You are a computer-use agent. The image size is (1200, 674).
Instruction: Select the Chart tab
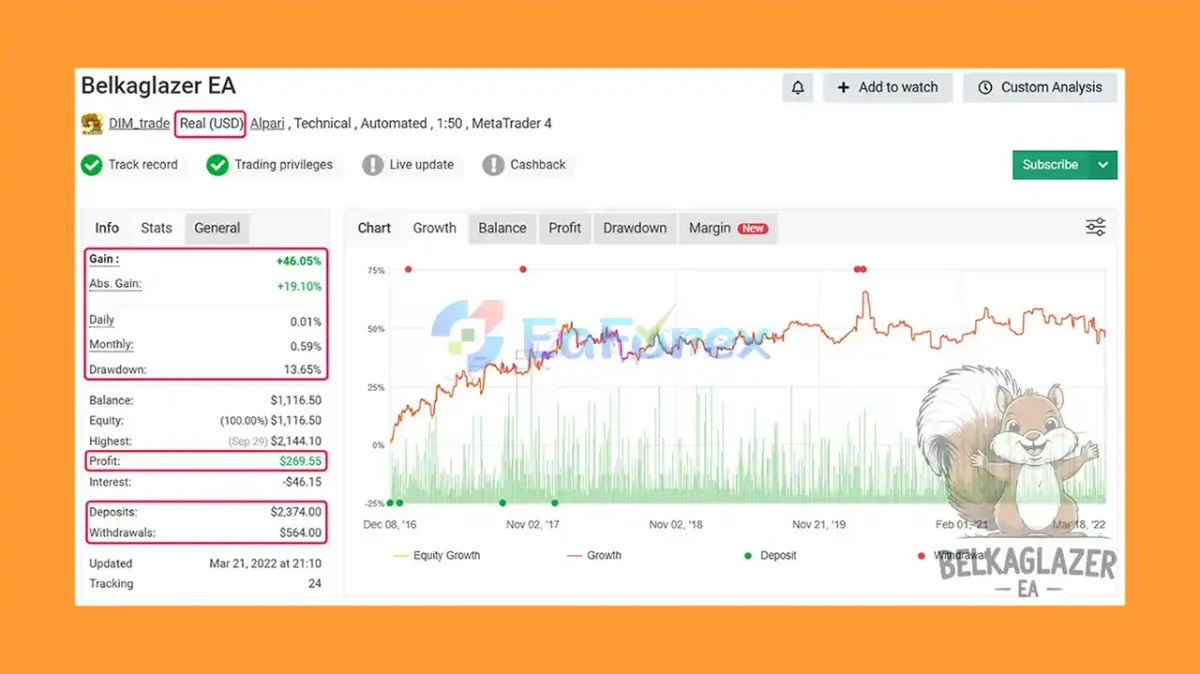pos(374,228)
